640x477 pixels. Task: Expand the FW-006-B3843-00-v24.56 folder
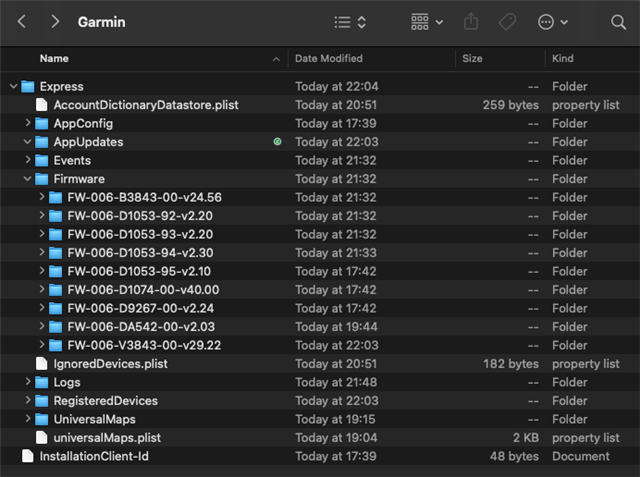41,197
